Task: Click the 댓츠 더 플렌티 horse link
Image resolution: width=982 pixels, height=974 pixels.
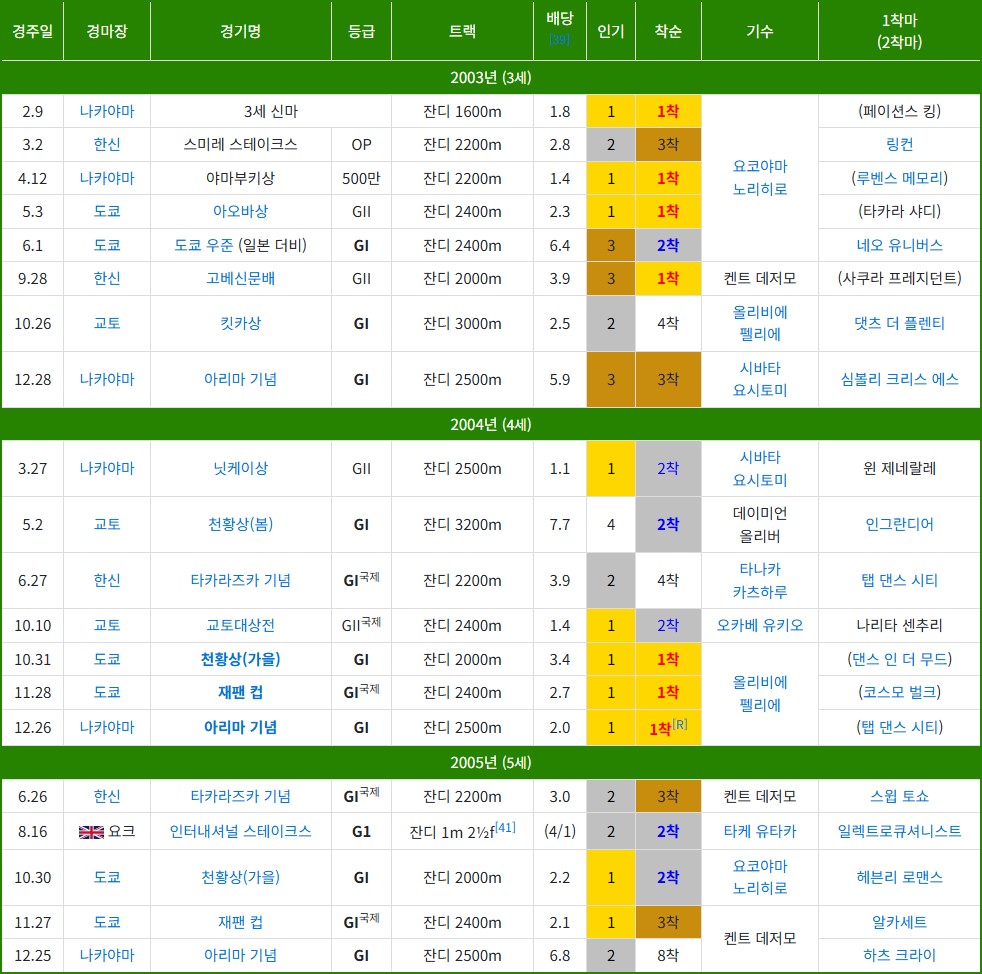Action: 899,323
